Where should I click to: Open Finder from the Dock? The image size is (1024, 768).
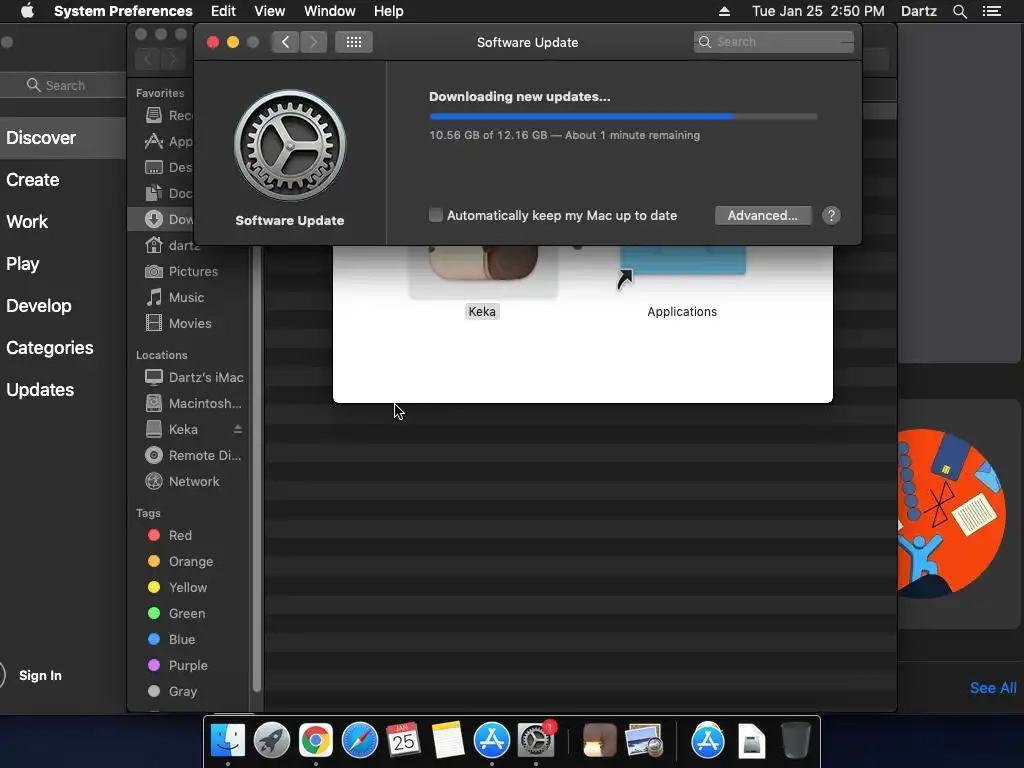pos(228,741)
